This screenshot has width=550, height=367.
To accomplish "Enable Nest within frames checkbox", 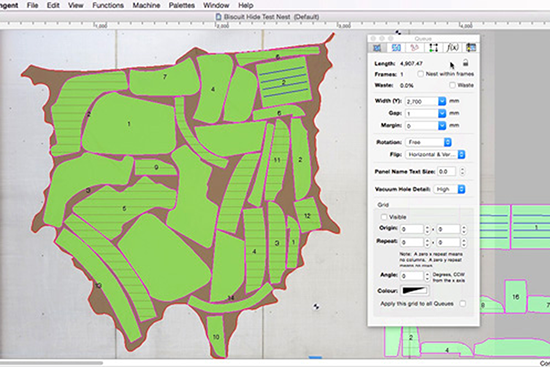I will point(420,74).
